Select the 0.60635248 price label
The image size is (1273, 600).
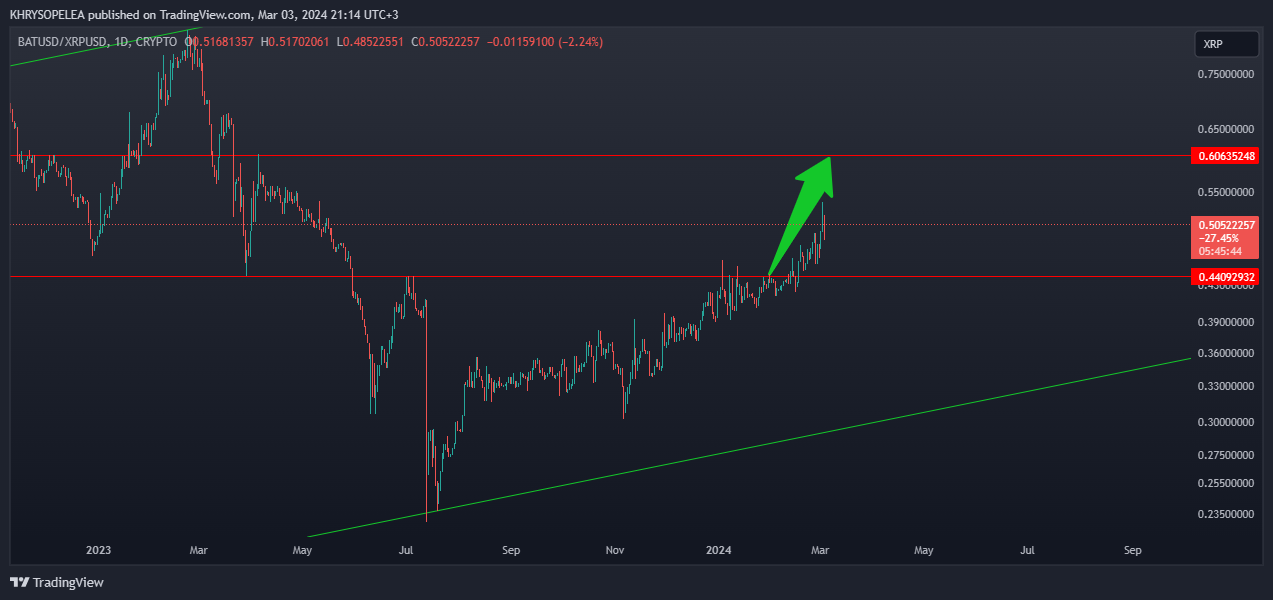1227,156
